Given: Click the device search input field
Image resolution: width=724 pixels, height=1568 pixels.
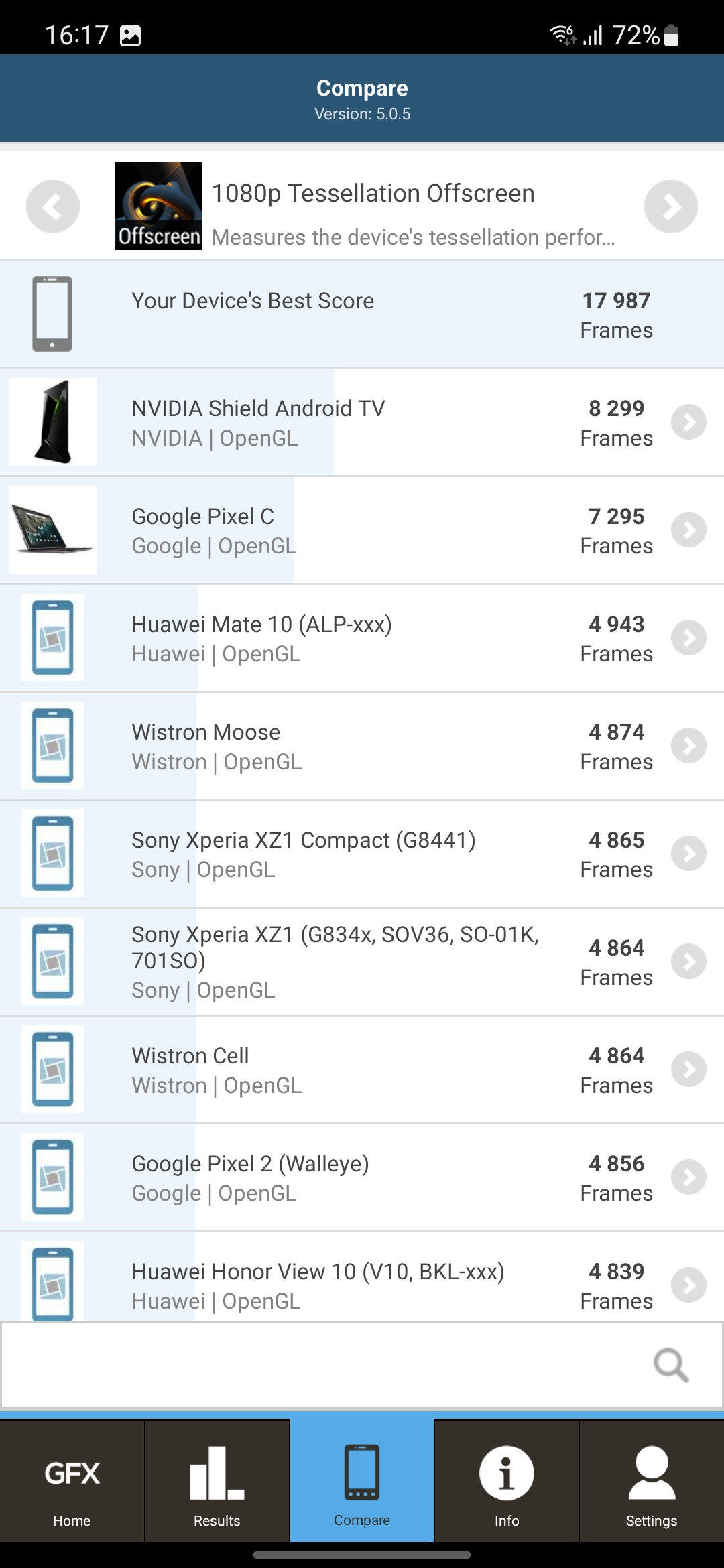Looking at the screenshot, I should [x=322, y=1365].
